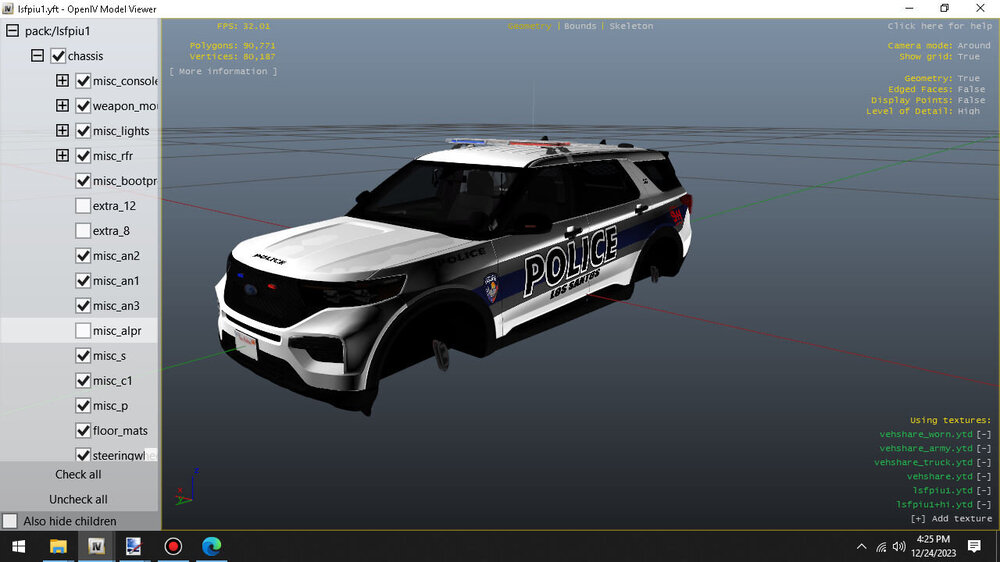
Task: Expand the misc_console node
Action: coord(62,80)
